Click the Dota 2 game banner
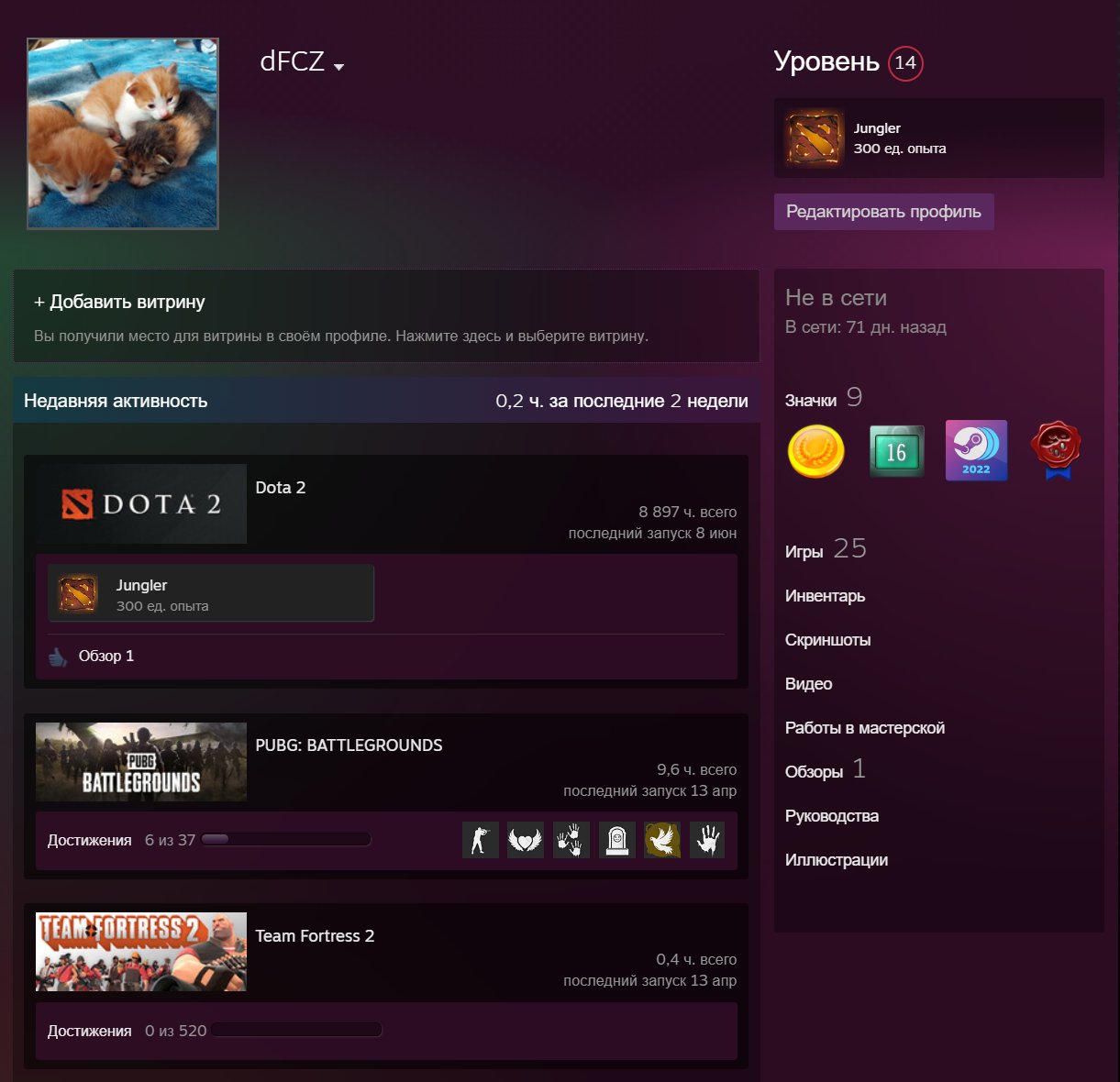Viewport: 1120px width, 1082px height. tap(141, 503)
